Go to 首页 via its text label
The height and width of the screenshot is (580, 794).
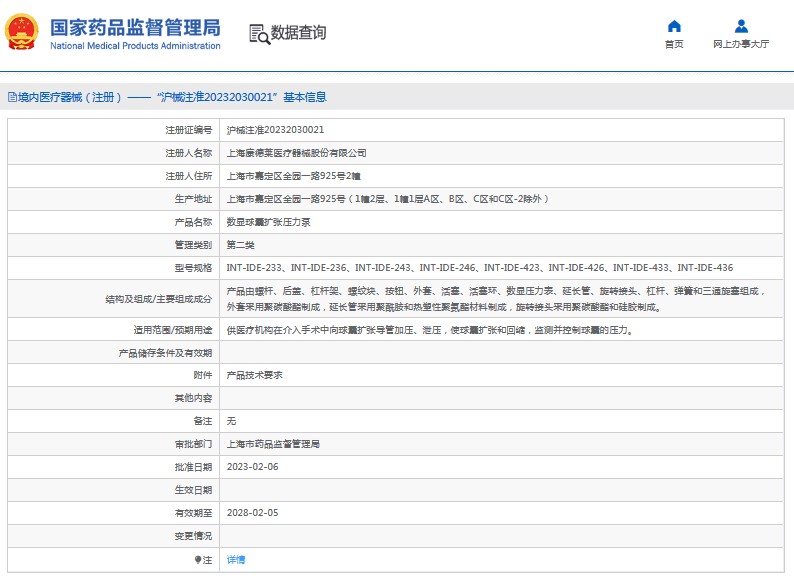pyautogui.click(x=674, y=45)
